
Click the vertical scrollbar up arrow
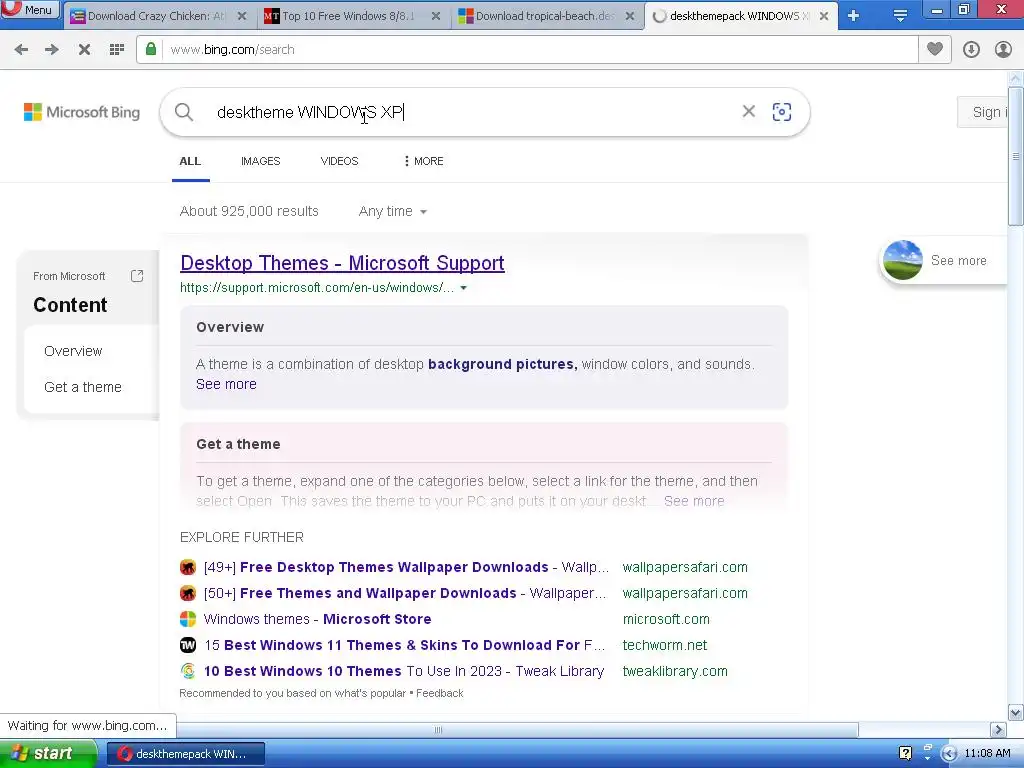(1016, 79)
